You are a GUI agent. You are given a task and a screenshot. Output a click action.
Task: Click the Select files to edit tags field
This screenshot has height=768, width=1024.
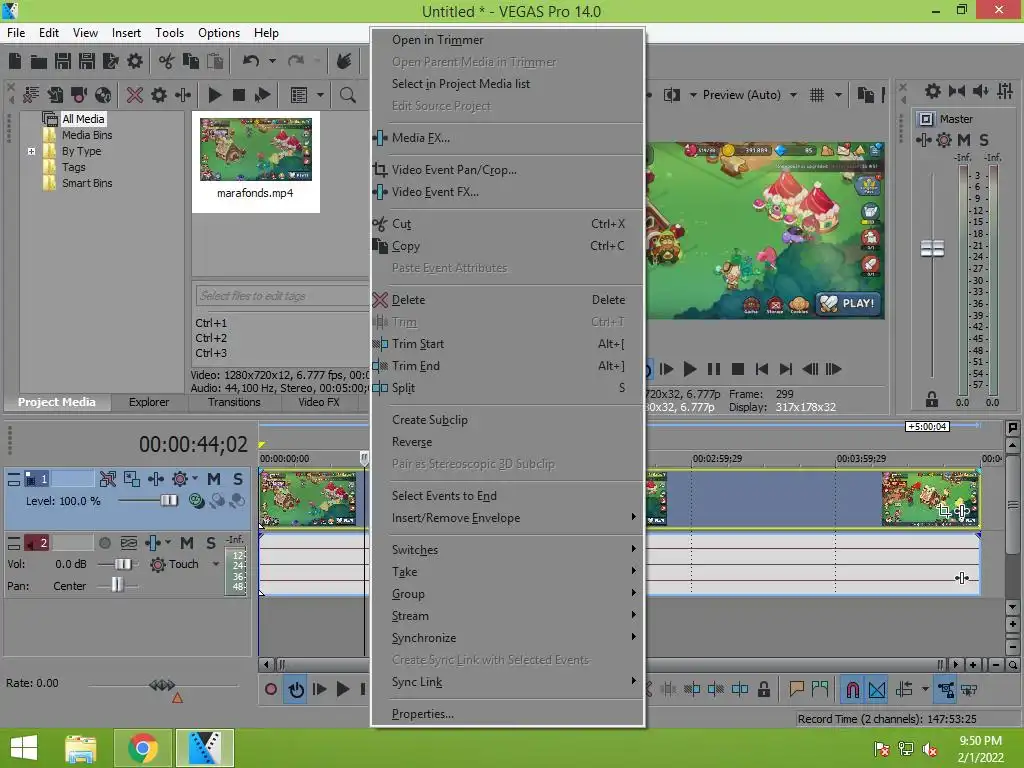(x=282, y=296)
